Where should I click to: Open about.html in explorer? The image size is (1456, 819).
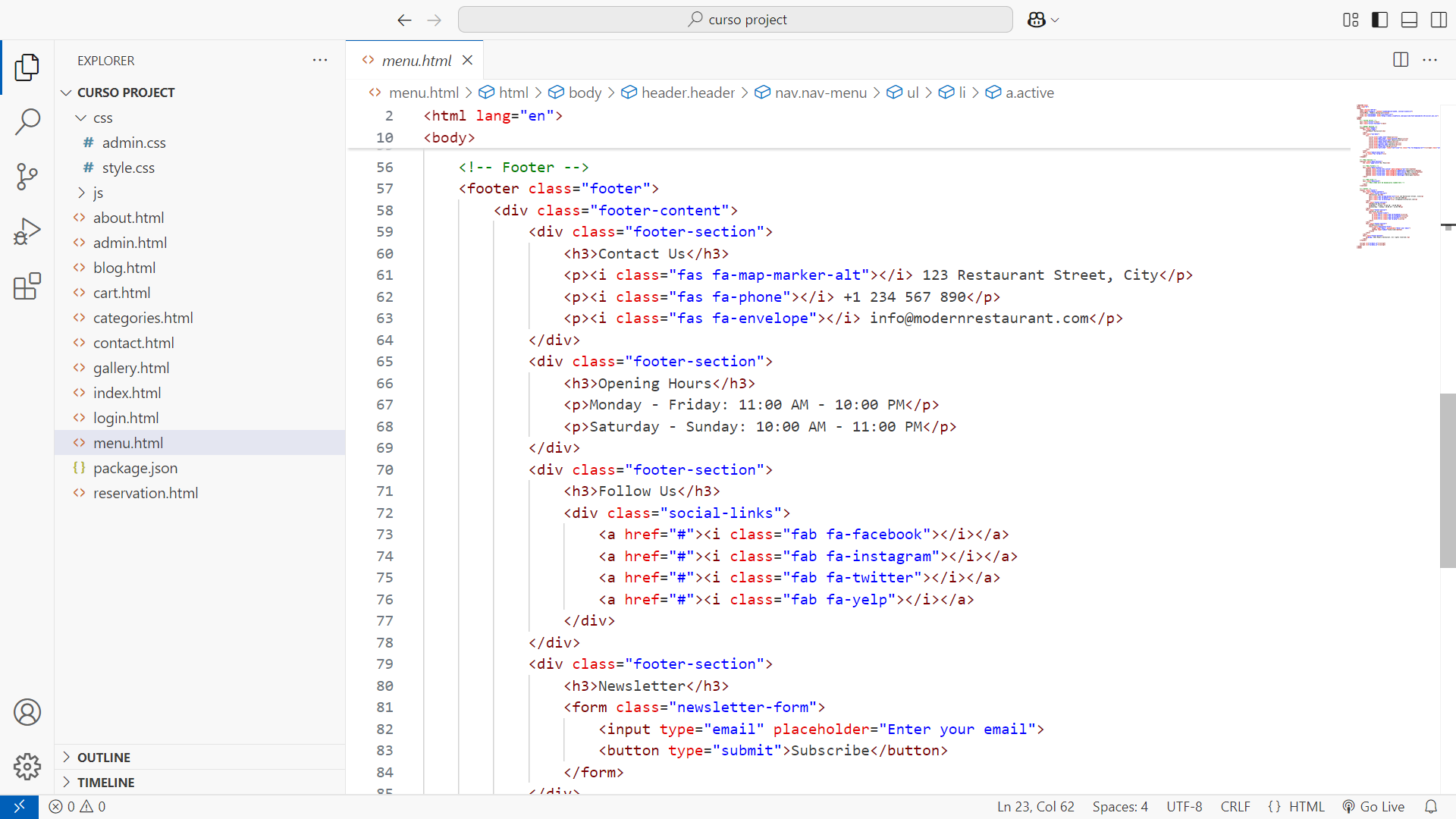(200, 218)
